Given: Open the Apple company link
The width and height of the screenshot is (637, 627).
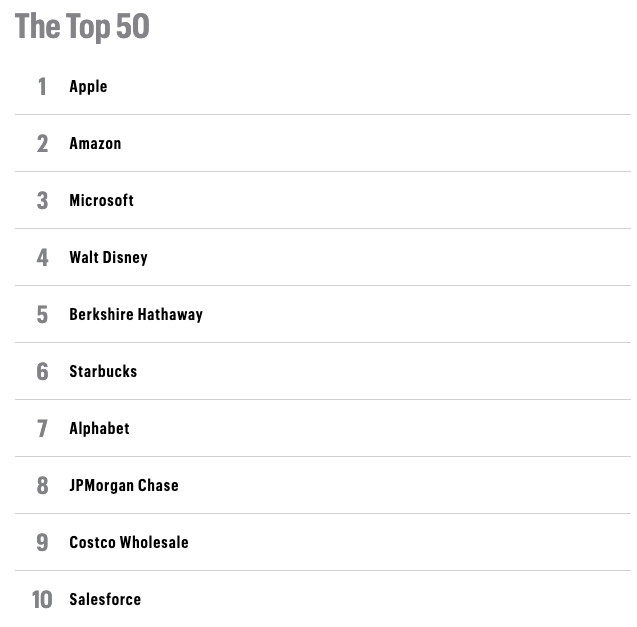Looking at the screenshot, I should tap(88, 86).
